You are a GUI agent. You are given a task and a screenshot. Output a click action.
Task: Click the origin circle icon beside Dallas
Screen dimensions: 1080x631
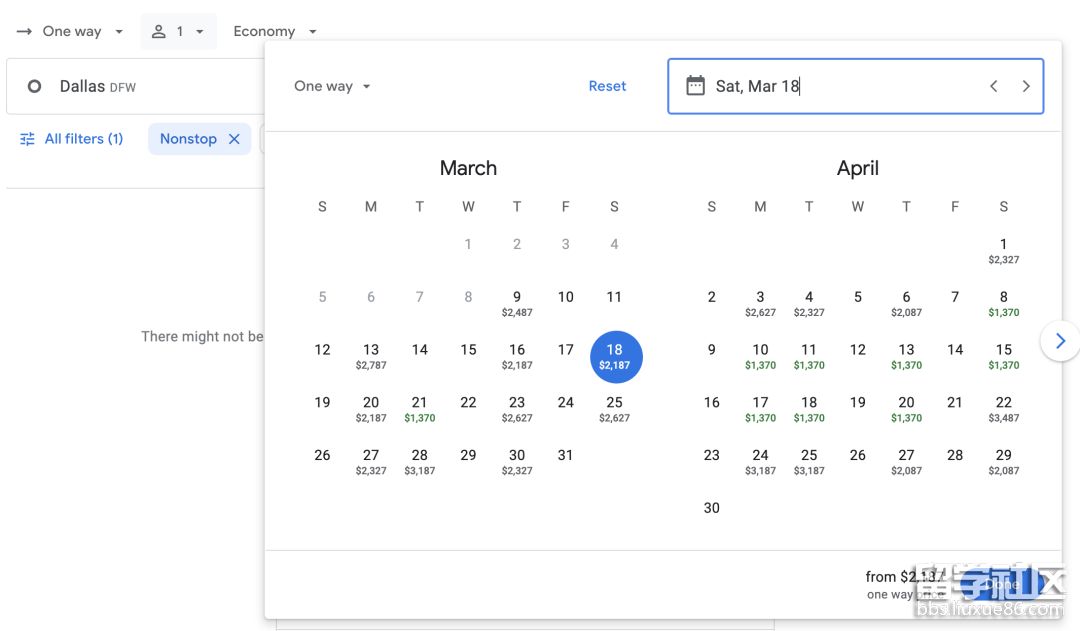point(34,87)
